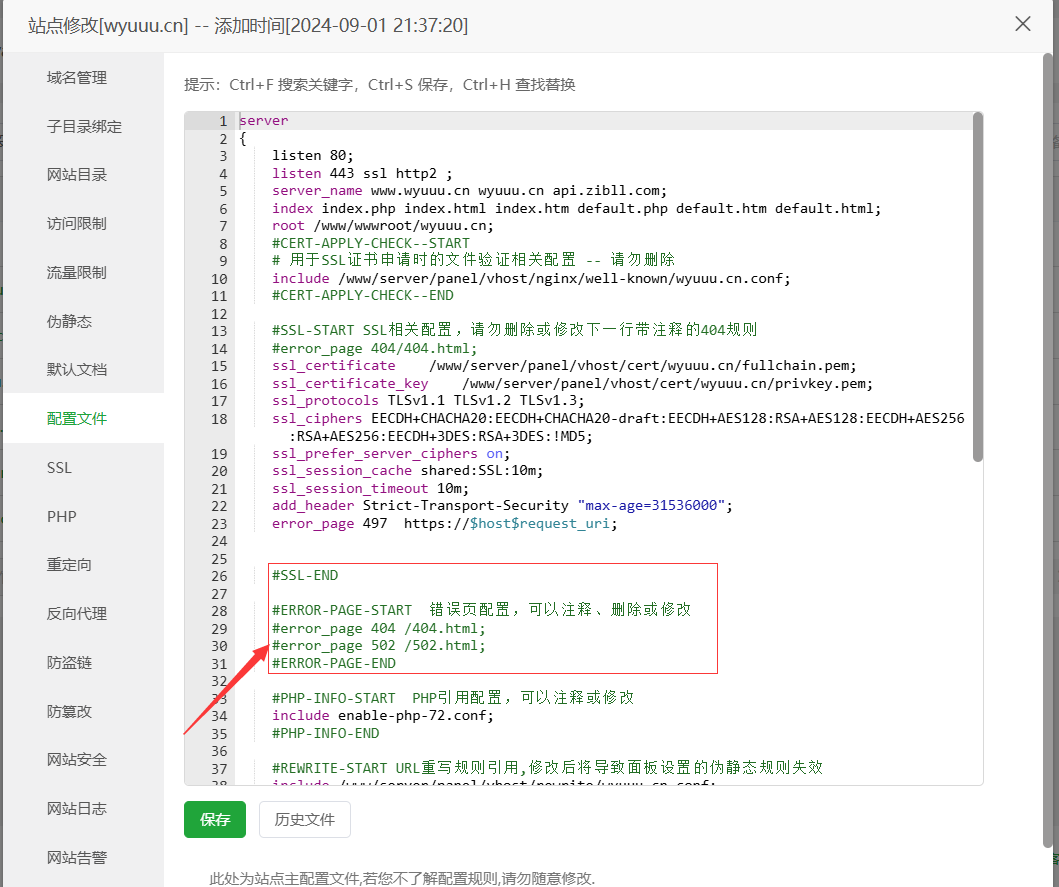The height and width of the screenshot is (887, 1059).
Task: Close the site modification dialog
Action: click(x=1022, y=24)
